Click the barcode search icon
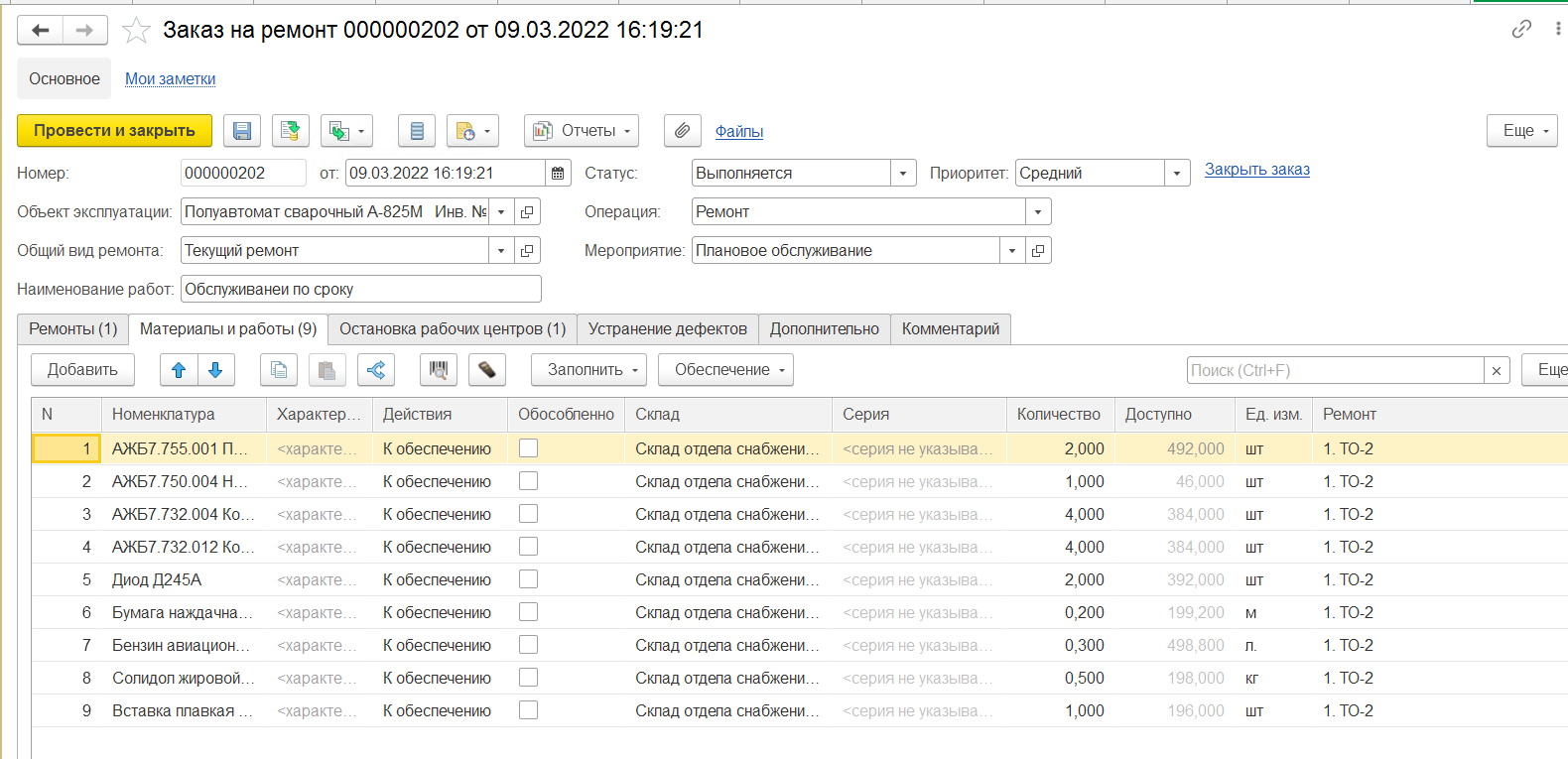The image size is (1568, 759). (439, 370)
